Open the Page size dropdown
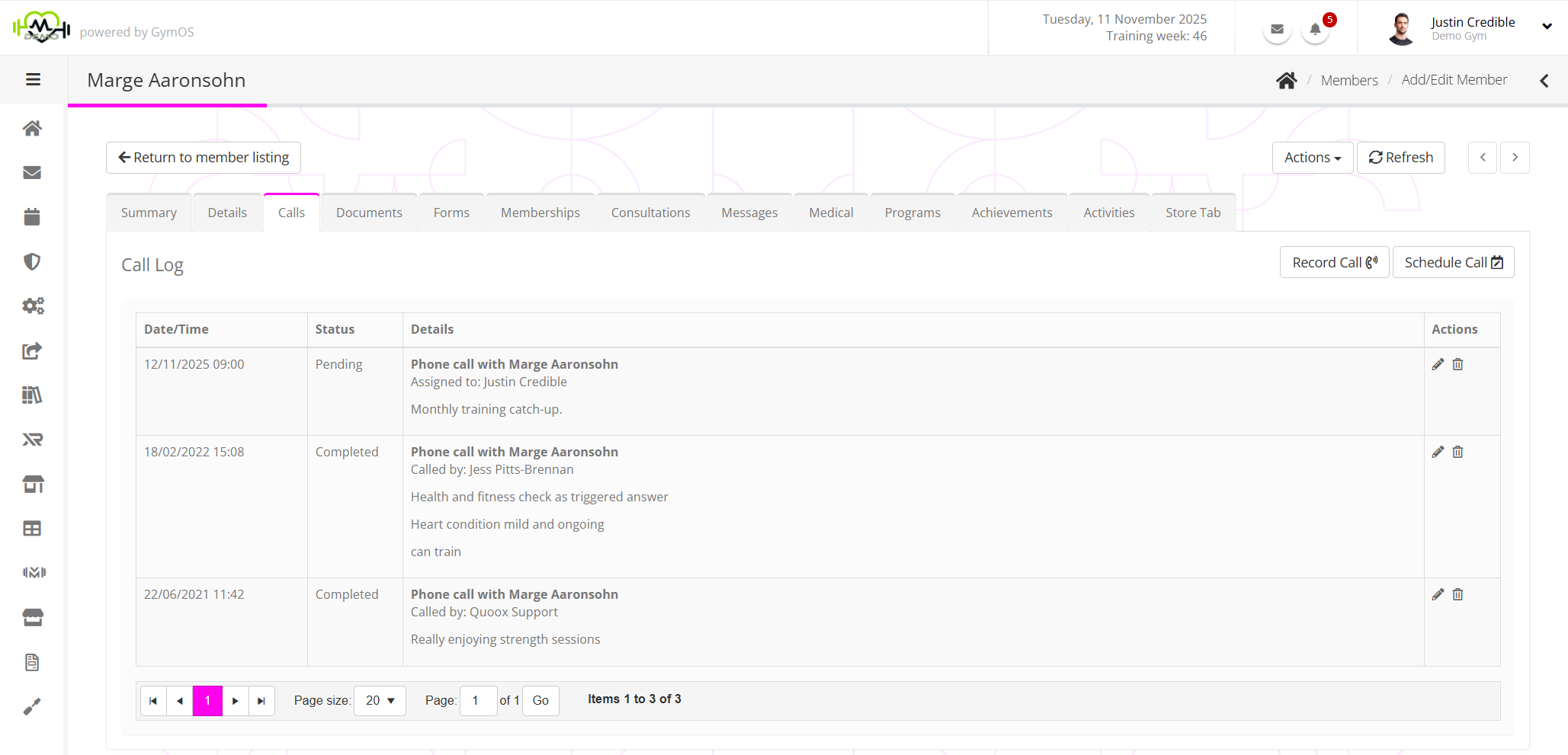Screen dimensions: 1568x755 click(380, 700)
